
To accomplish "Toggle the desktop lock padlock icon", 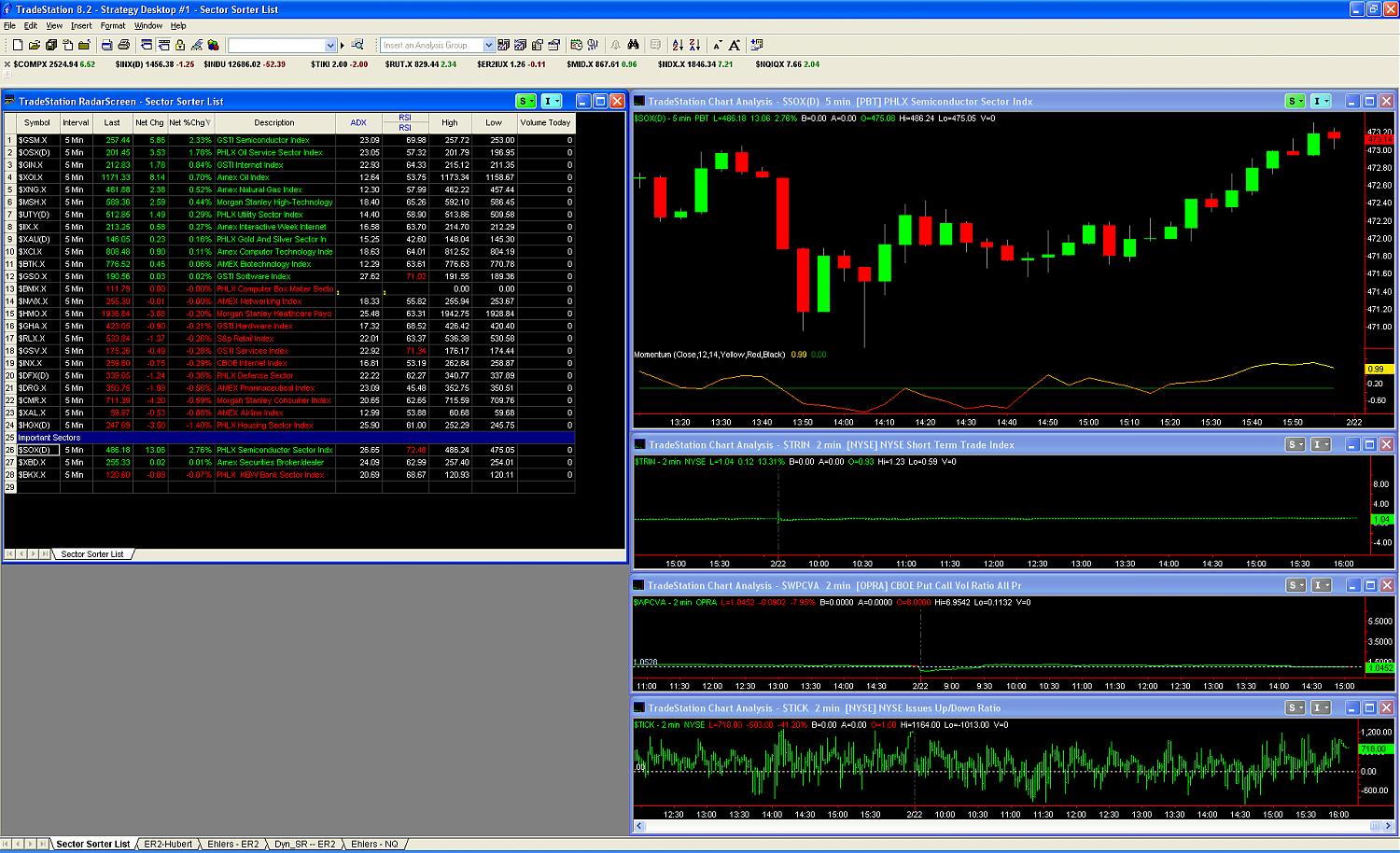I will point(180,45).
